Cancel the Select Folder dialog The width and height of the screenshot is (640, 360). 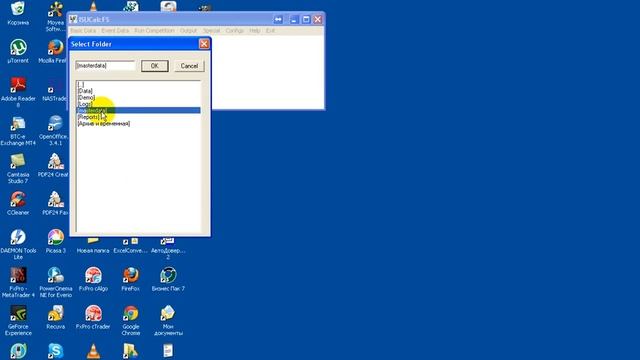(189, 66)
